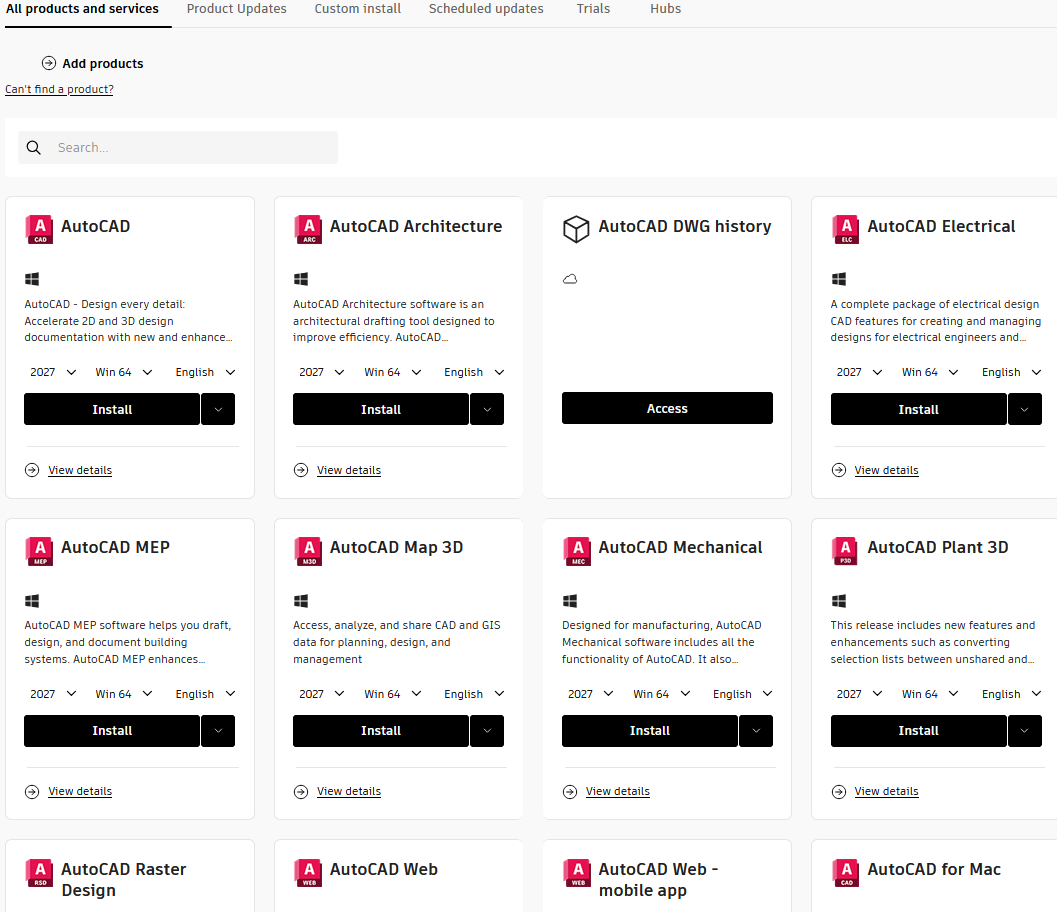
Task: Install AutoCAD Plant 3D
Action: pos(919,731)
